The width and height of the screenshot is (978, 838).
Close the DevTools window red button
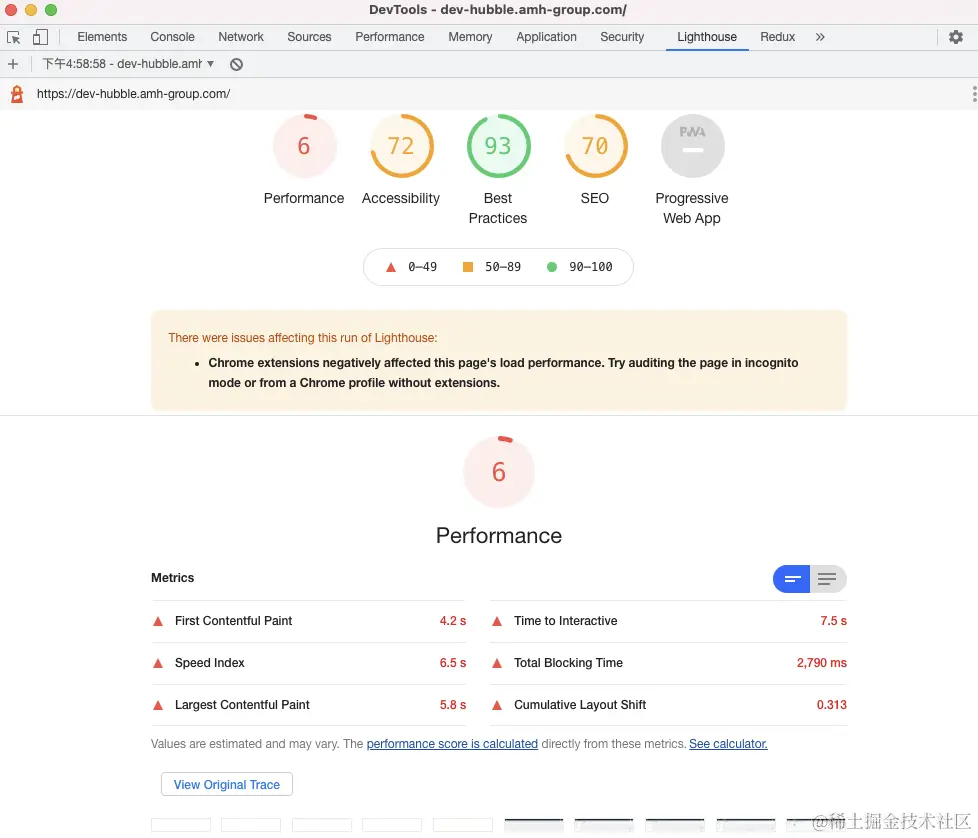[x=11, y=10]
